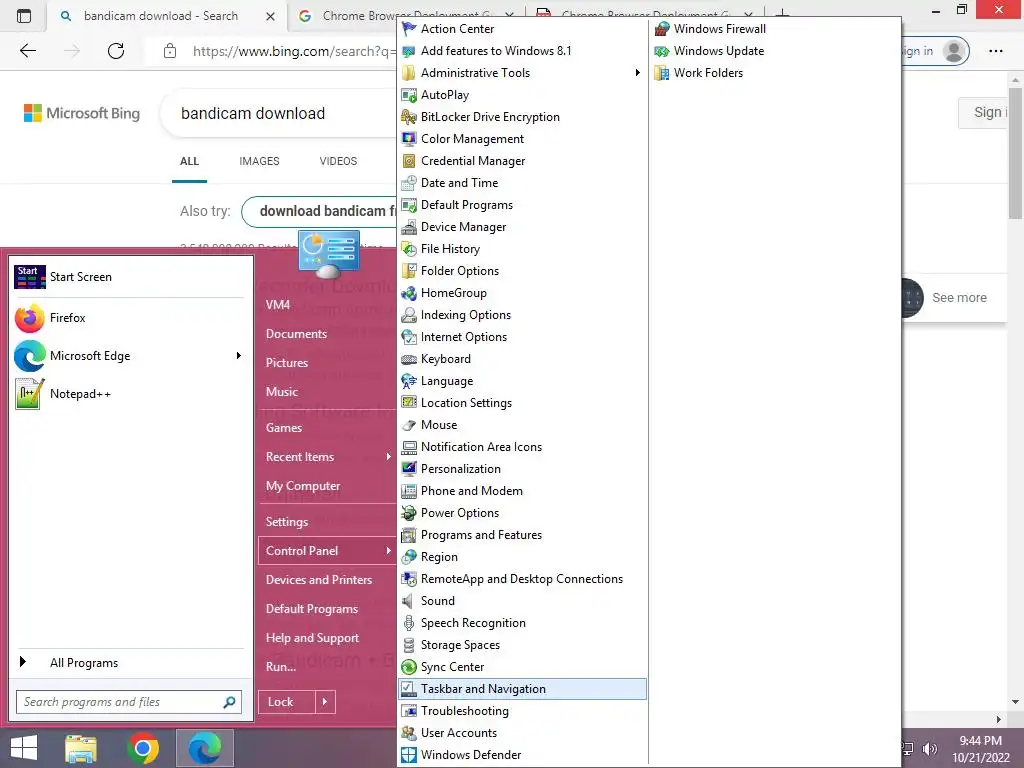Open File Explorer on the taskbar

(81, 748)
